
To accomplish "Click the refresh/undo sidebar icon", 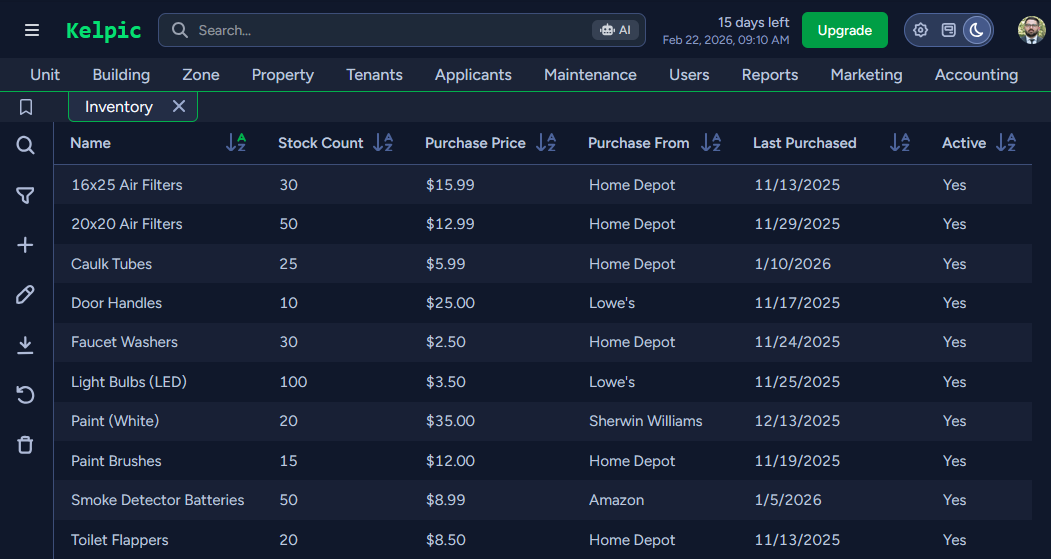I will [26, 395].
